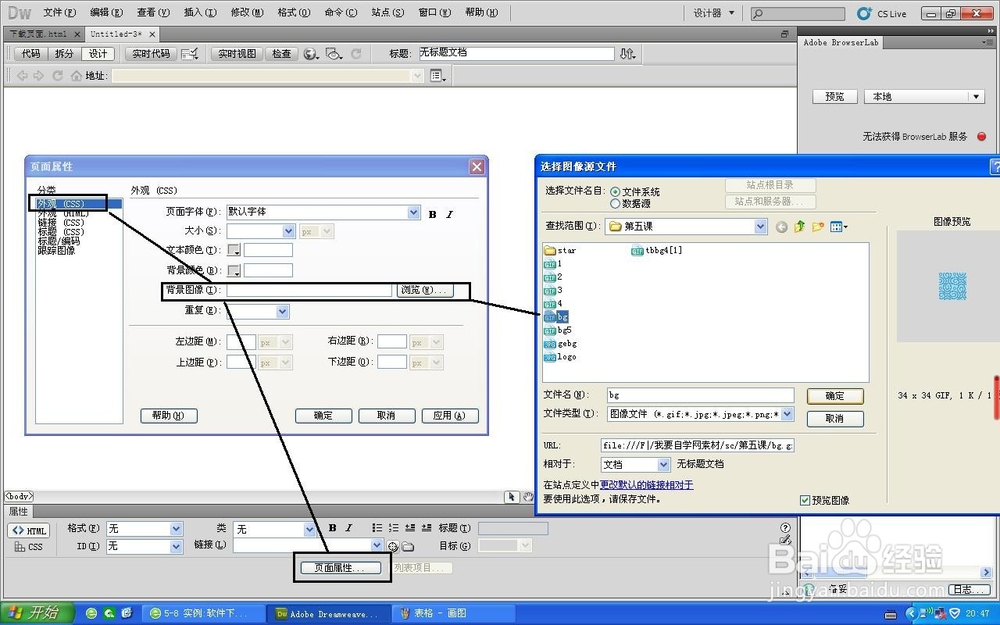Click the background image path input field
Screen dimensions: 1000x625
coord(309,291)
